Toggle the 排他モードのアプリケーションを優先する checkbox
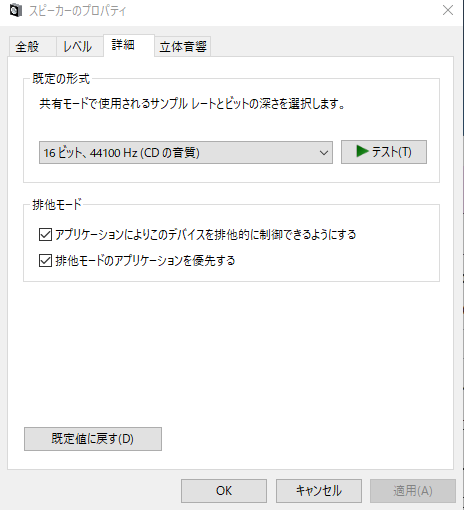Viewport: 464px width, 510px height. click(45, 261)
